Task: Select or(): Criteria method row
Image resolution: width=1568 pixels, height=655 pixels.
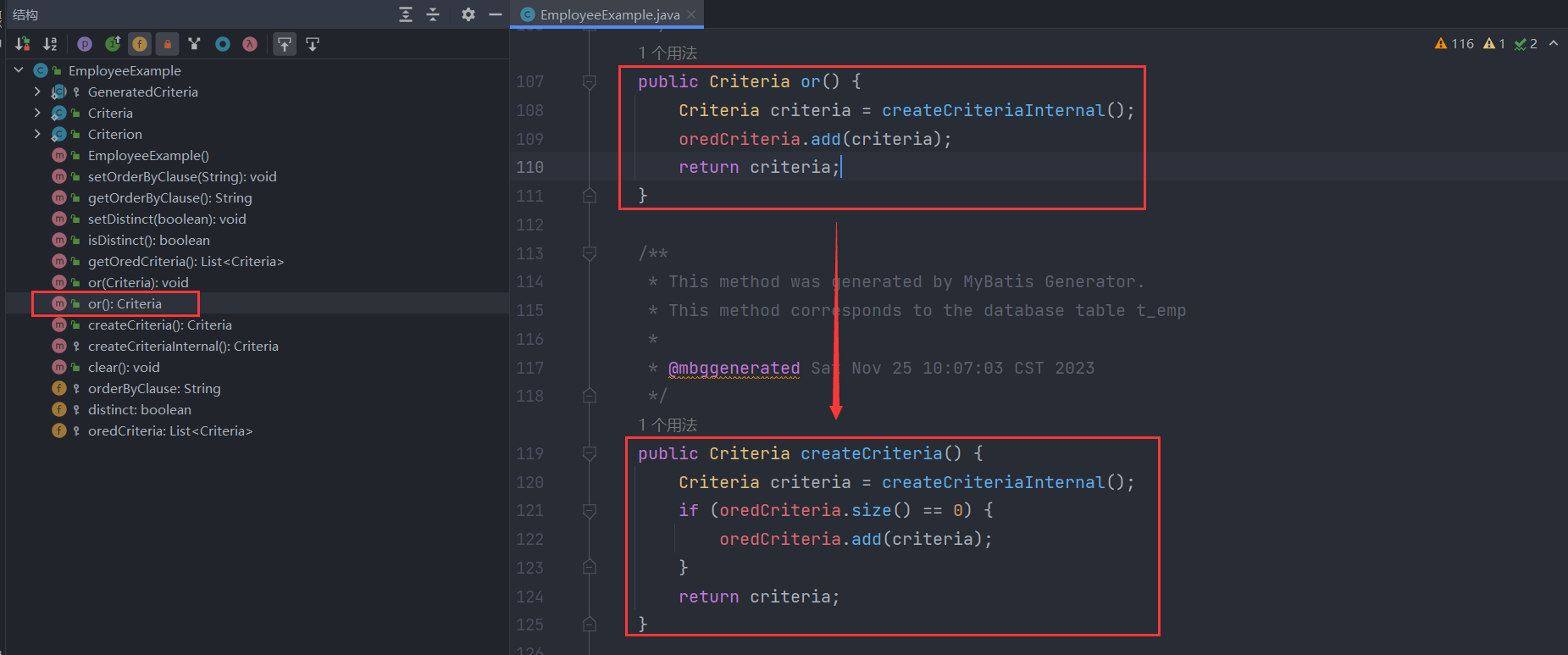Action: 125,303
